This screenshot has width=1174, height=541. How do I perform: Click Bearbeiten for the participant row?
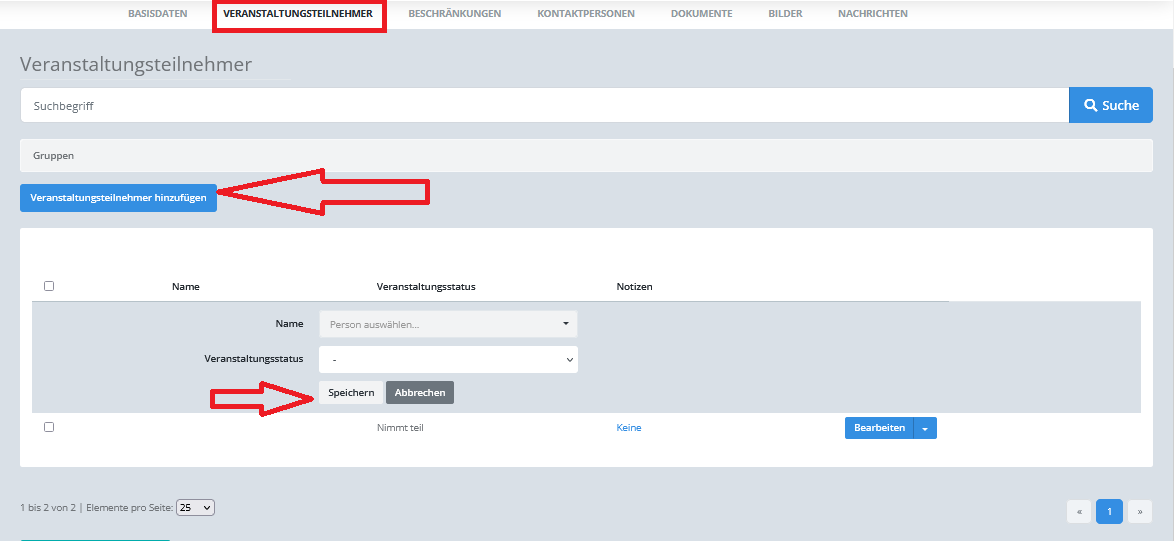click(880, 428)
